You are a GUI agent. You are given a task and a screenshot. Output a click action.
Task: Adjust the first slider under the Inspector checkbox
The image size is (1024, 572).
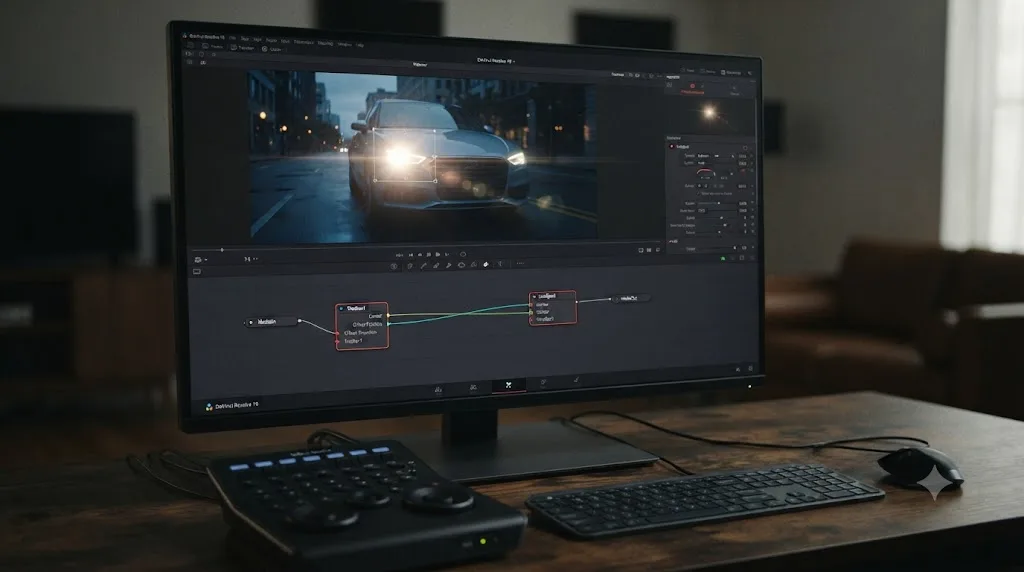716,203
